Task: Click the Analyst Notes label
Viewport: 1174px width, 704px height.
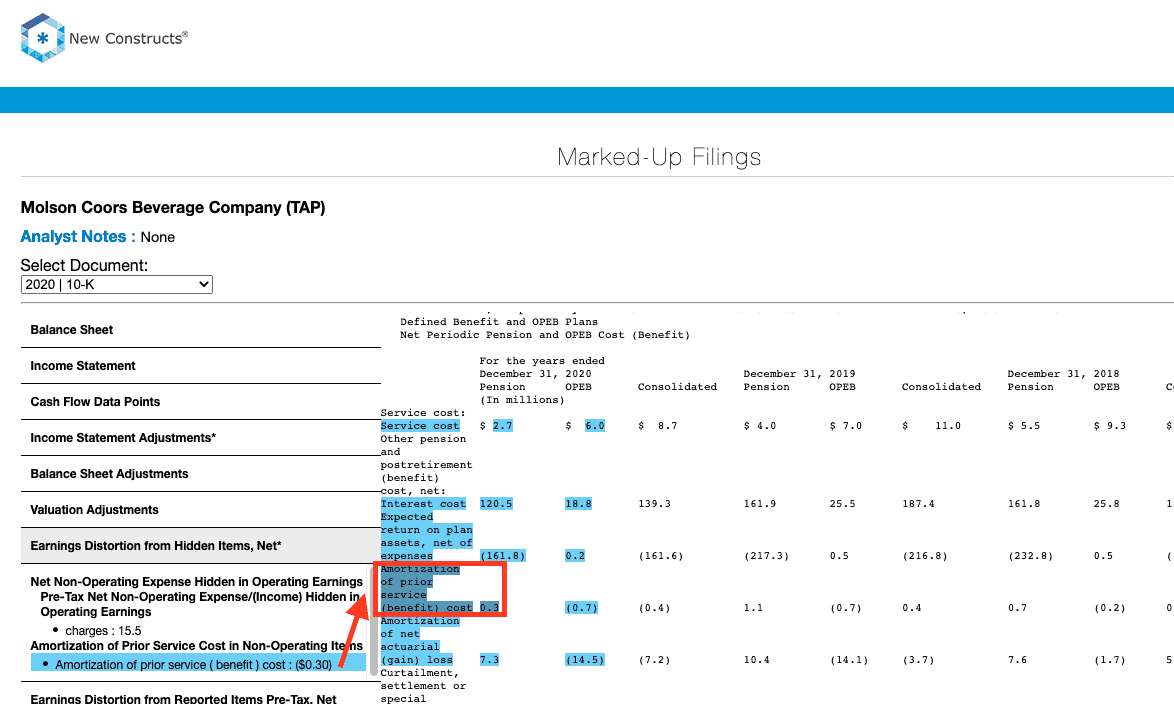Action: 78,237
